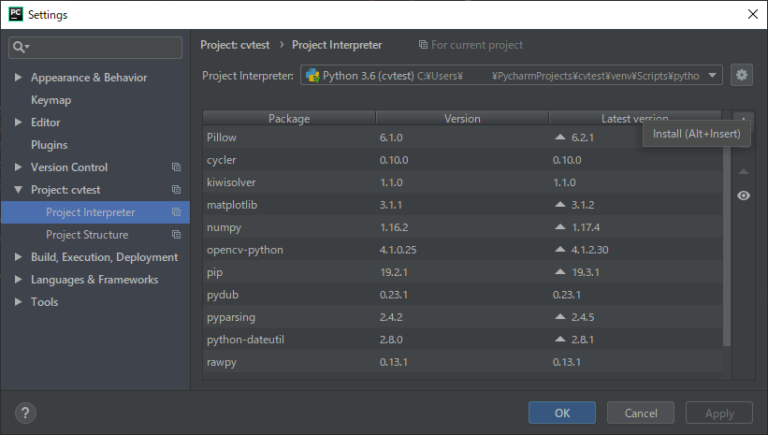Image resolution: width=768 pixels, height=435 pixels.
Task: Click the search magnifier icon in settings
Action: tap(21, 47)
